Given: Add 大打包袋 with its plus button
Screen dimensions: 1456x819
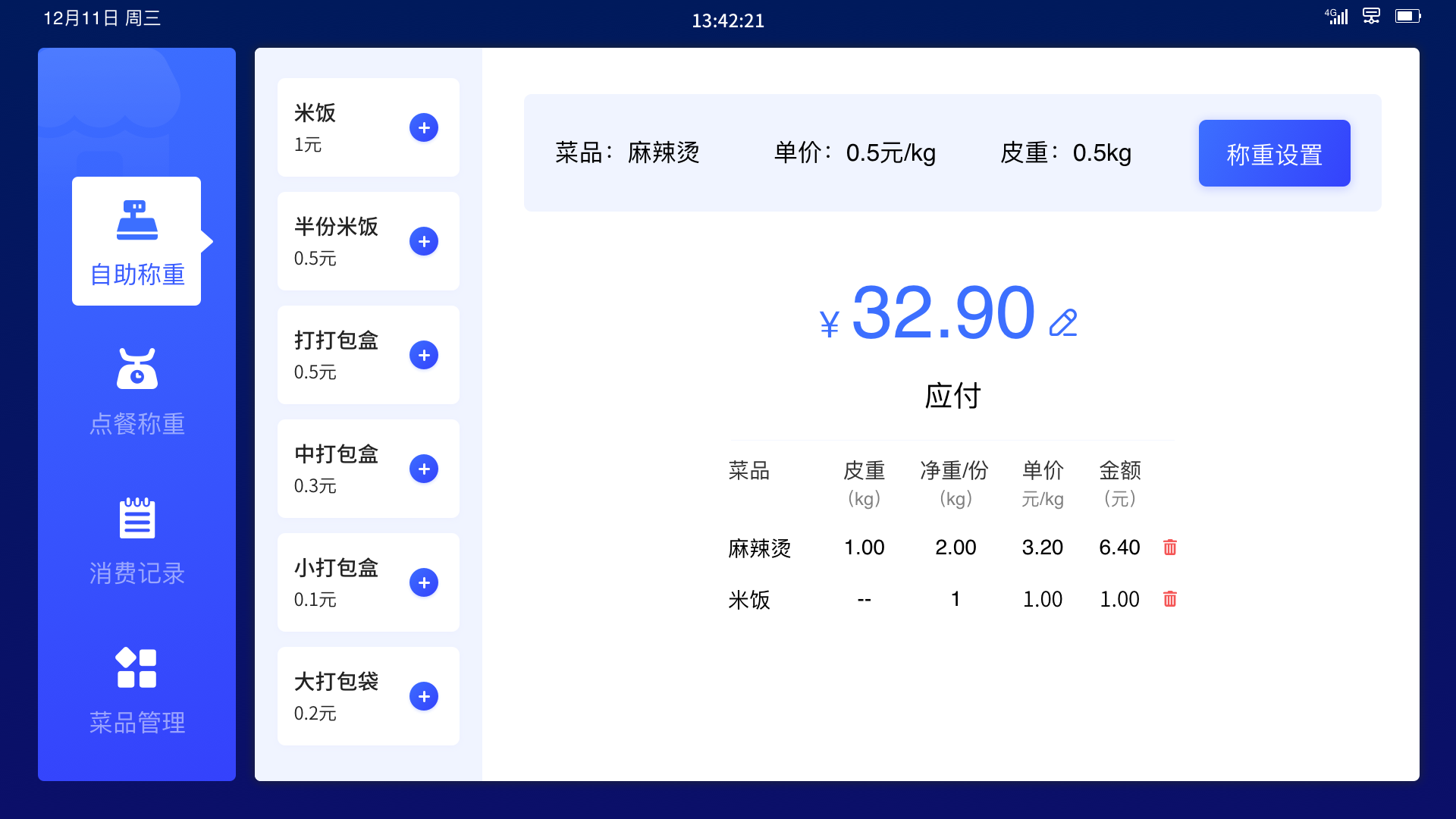Looking at the screenshot, I should [424, 696].
